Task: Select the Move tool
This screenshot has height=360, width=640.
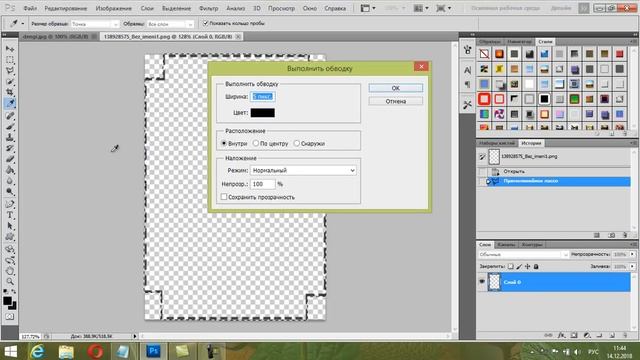Action: [x=10, y=49]
